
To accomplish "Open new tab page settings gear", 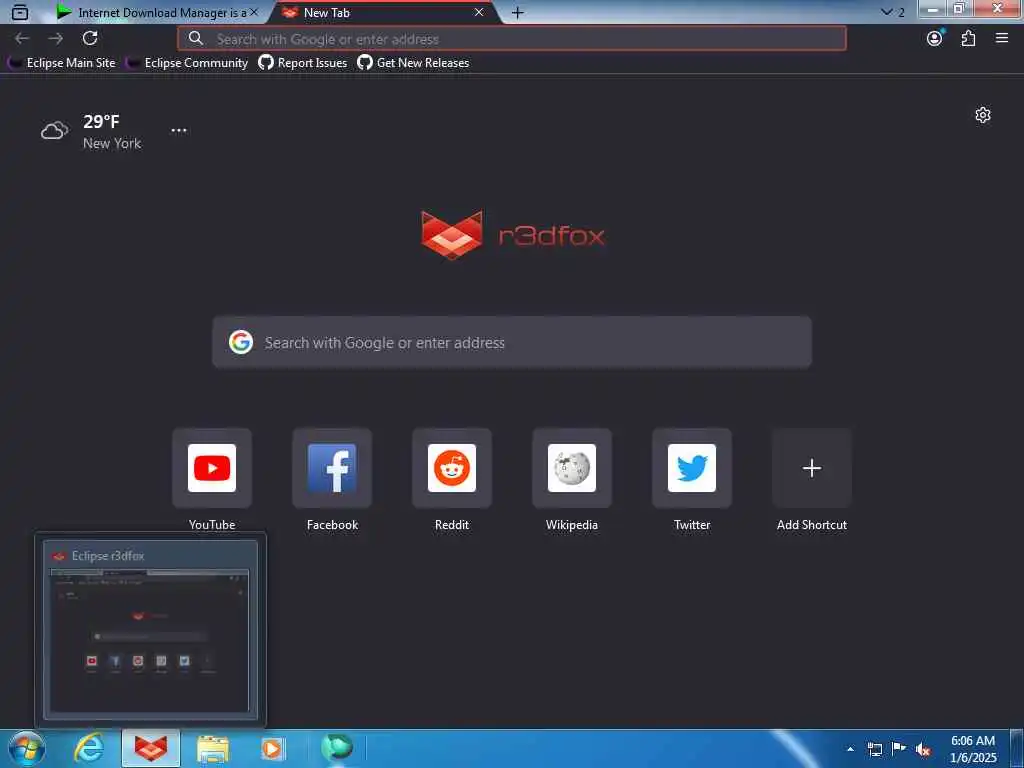I will [983, 116].
